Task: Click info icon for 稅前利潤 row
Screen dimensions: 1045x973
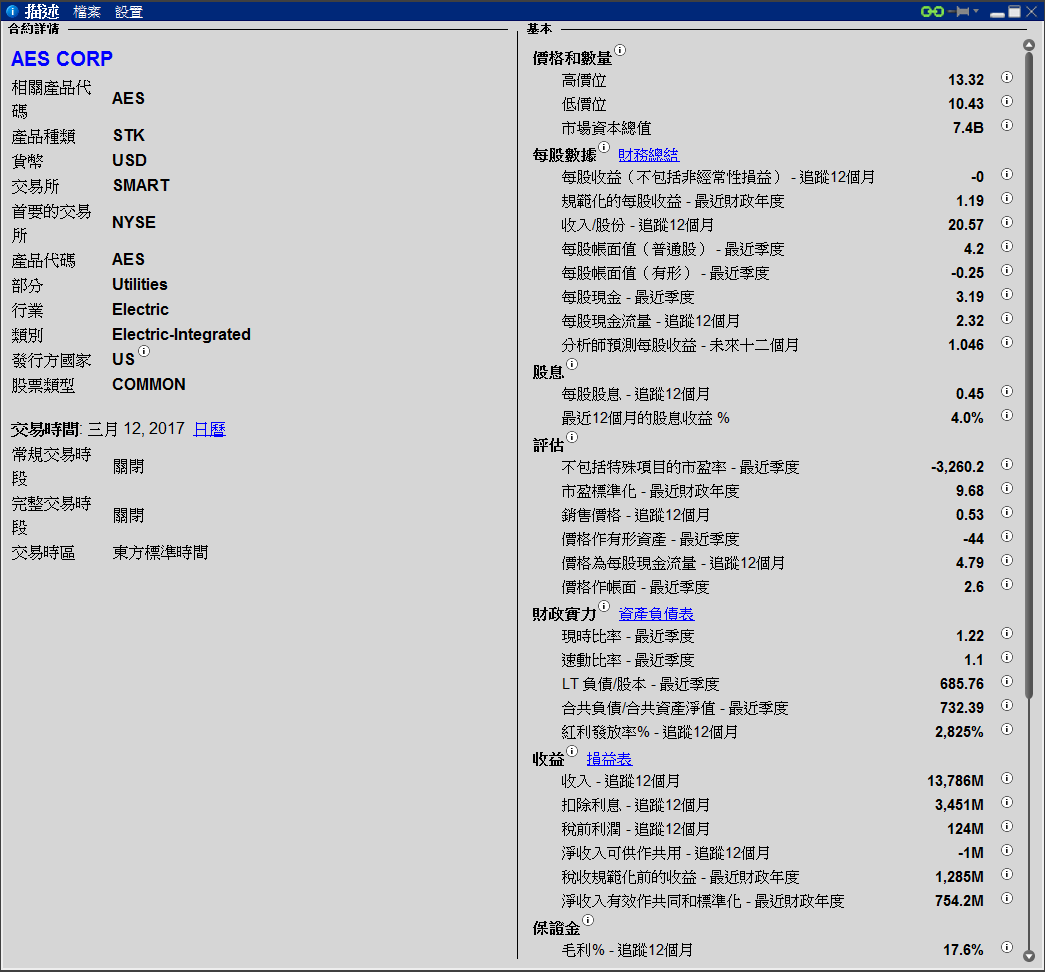Action: coord(1007,826)
